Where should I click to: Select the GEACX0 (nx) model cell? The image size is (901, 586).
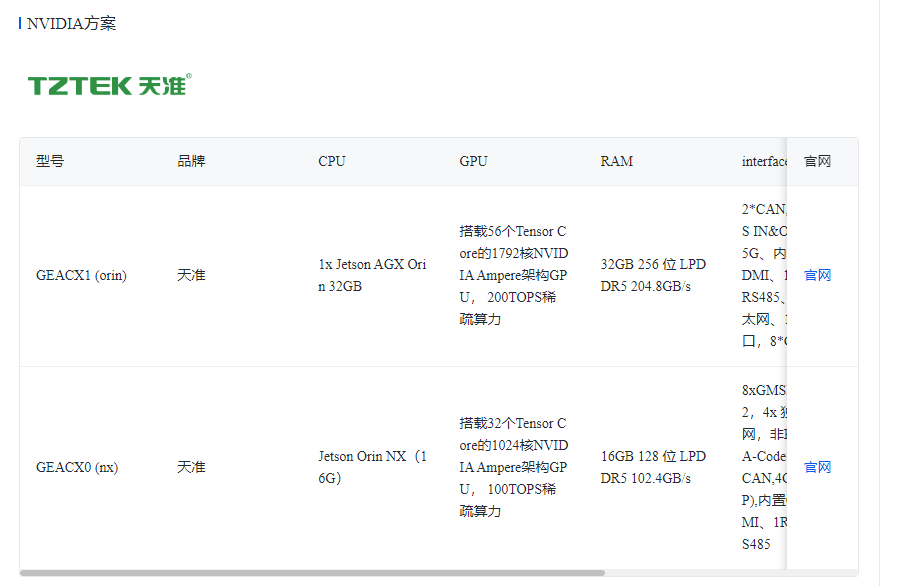(x=77, y=467)
